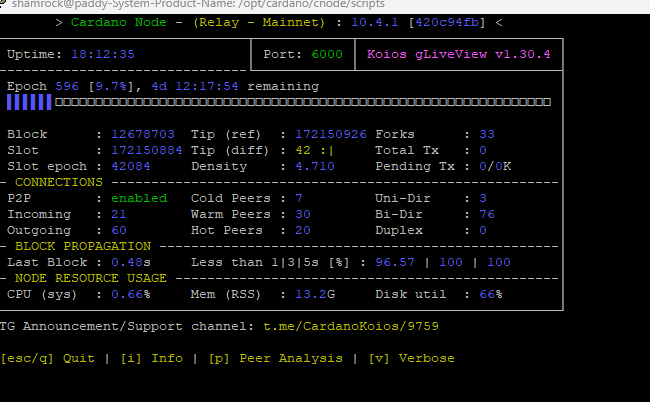Click the Duplex value
650x402 pixels.
(x=483, y=230)
